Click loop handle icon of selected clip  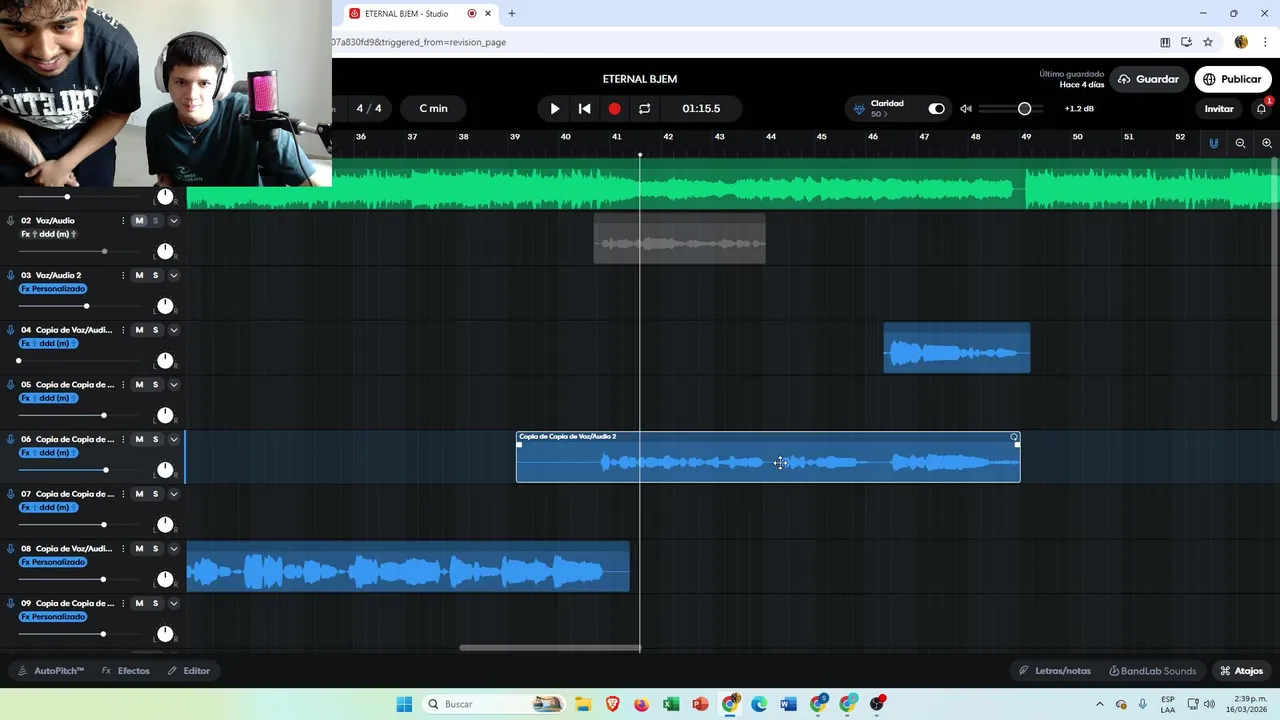[x=1014, y=437]
